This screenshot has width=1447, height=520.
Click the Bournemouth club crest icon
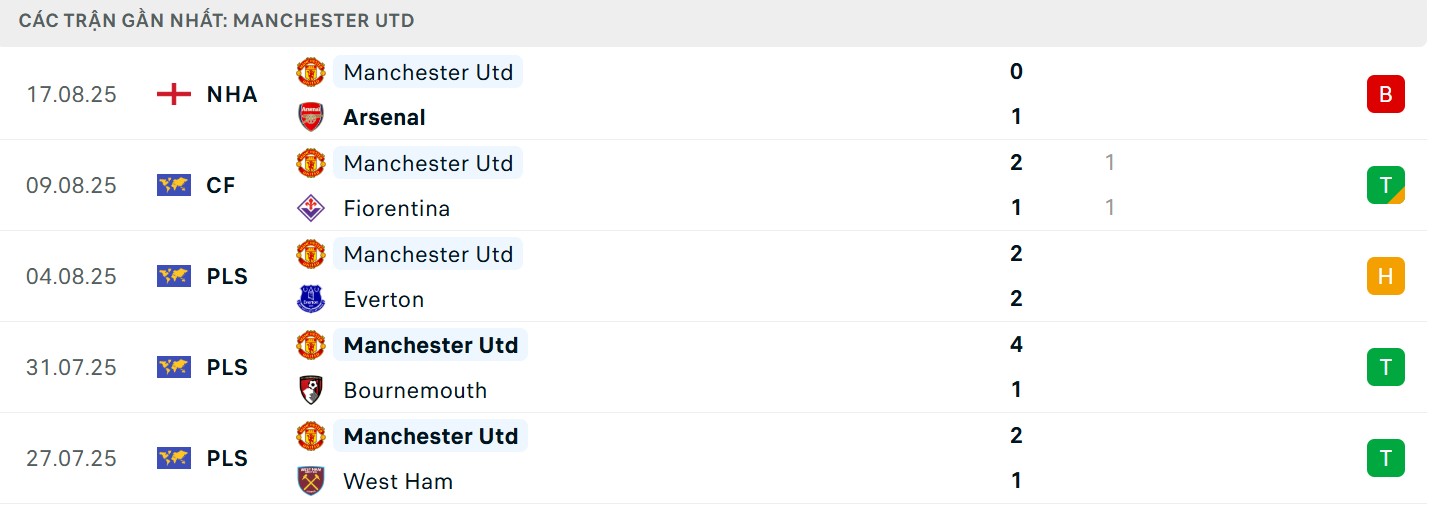311,390
